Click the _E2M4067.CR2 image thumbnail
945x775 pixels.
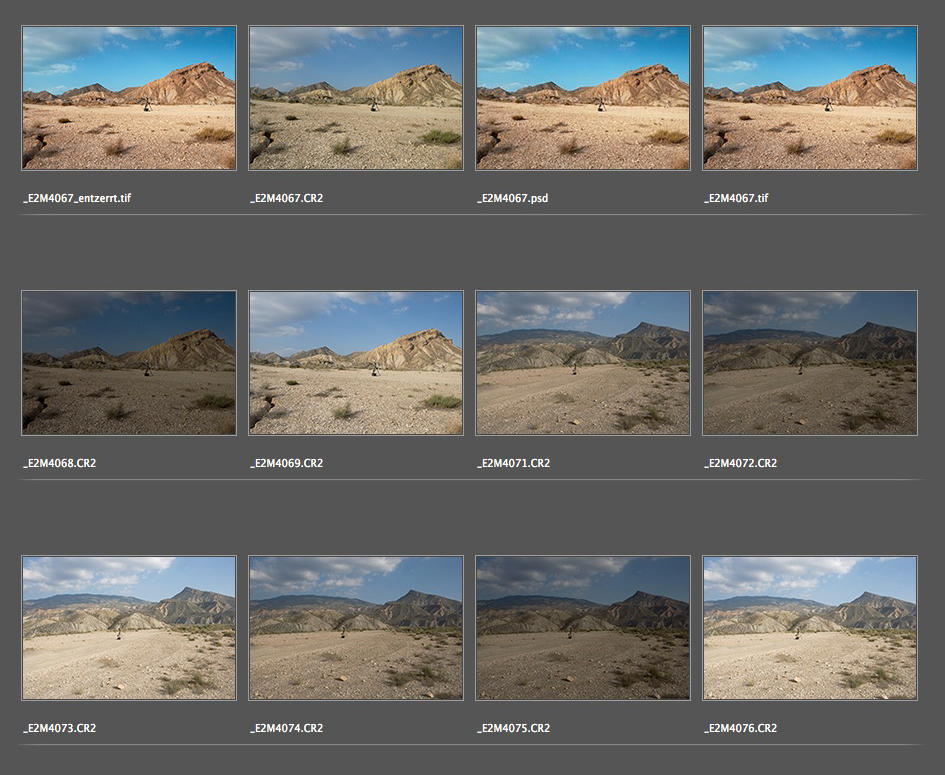tap(356, 98)
